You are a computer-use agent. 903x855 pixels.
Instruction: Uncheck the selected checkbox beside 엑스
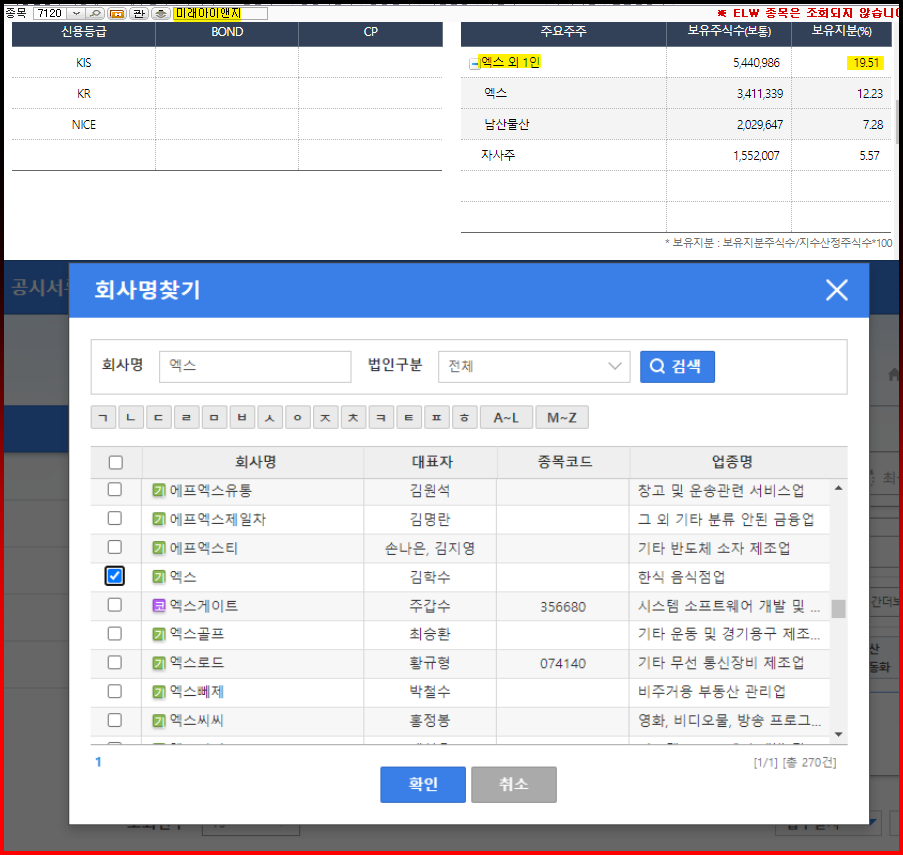pos(115,577)
